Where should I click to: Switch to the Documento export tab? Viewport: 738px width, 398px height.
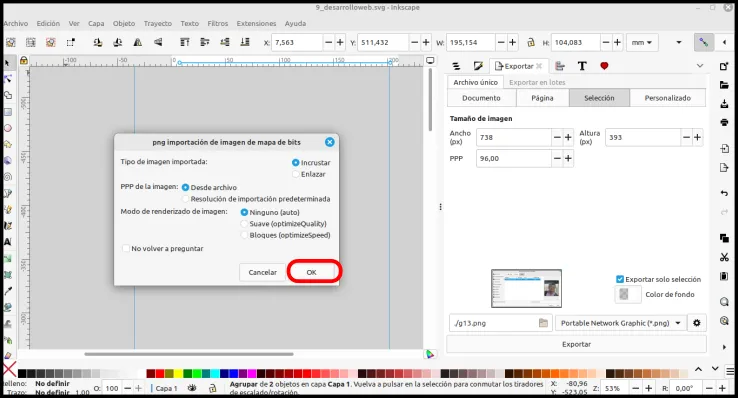tap(481, 98)
